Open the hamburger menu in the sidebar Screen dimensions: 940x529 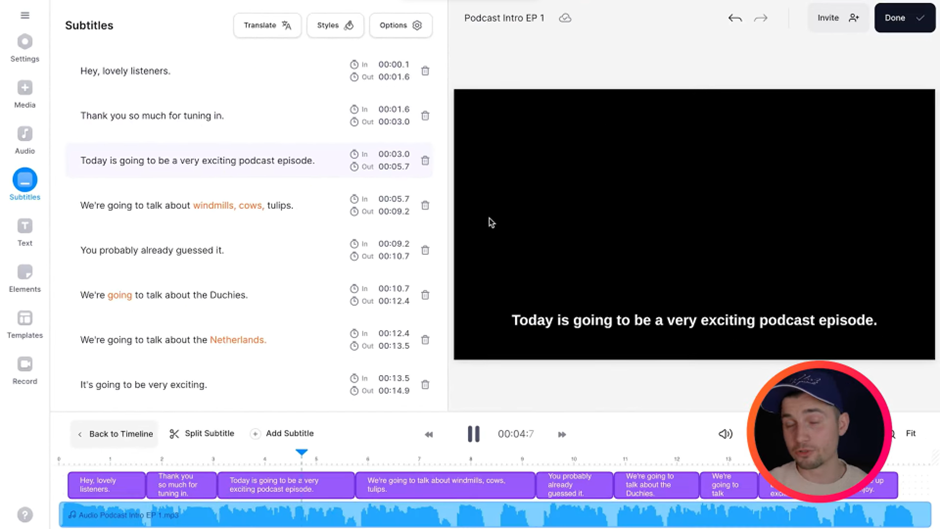click(x=25, y=15)
